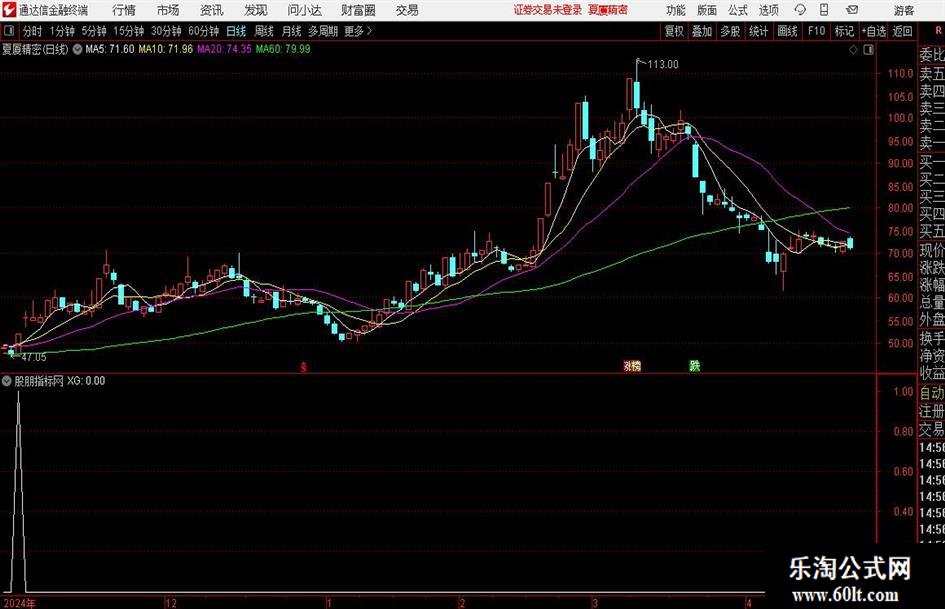The height and width of the screenshot is (609, 945).
Task: Switch to the 60分钟 period tab
Action: point(204,31)
